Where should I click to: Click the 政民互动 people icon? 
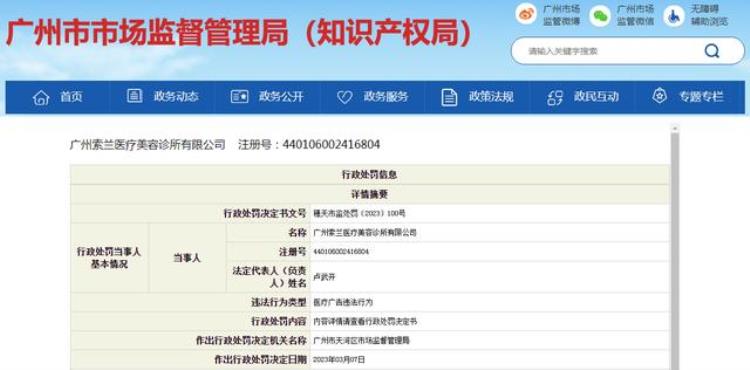pos(555,98)
